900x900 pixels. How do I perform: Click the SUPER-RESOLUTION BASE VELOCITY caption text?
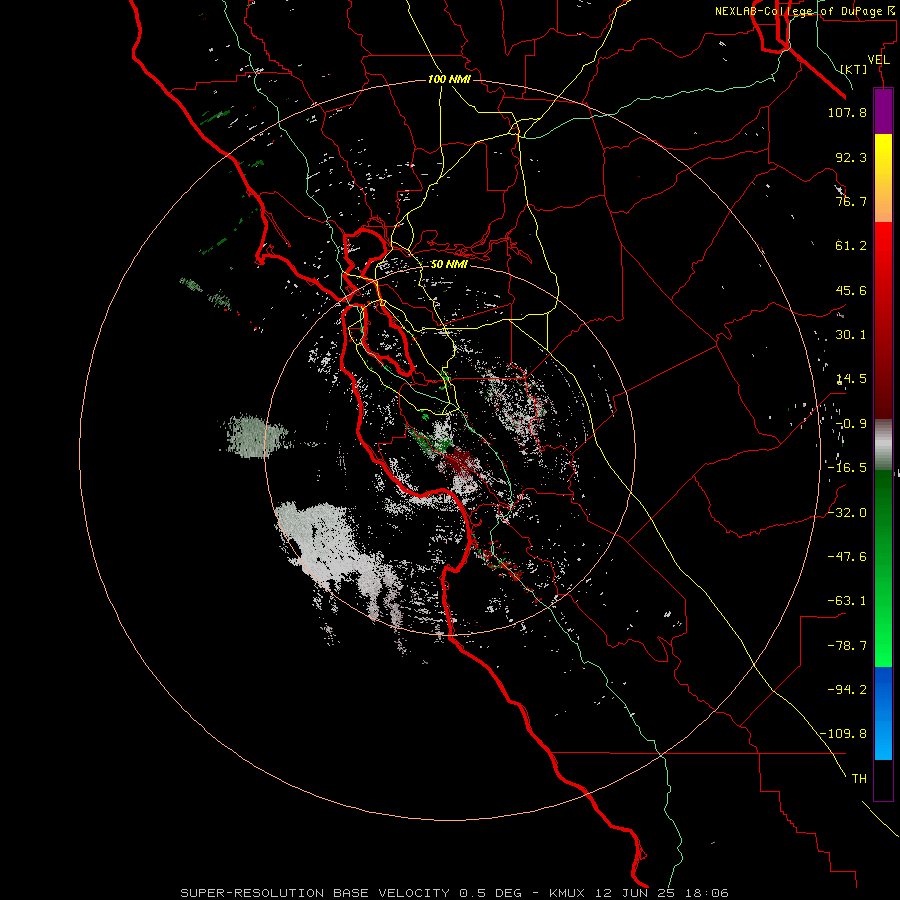[315, 893]
